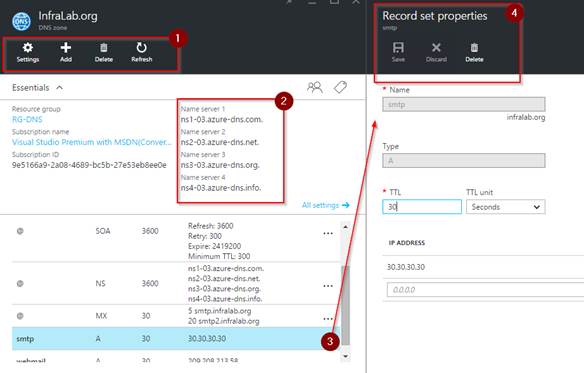Delete the smtp record set
Image resolution: width=584 pixels, height=373 pixels.
coord(474,52)
